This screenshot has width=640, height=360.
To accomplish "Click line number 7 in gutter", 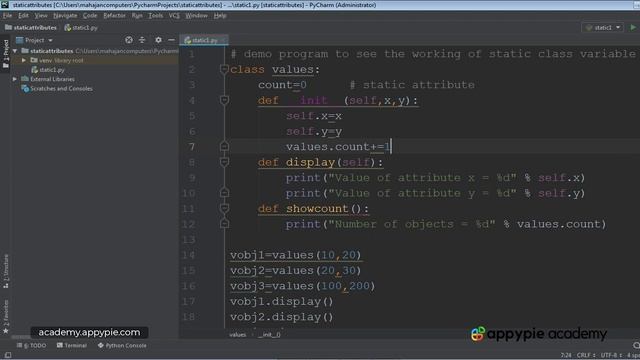I will tap(191, 147).
